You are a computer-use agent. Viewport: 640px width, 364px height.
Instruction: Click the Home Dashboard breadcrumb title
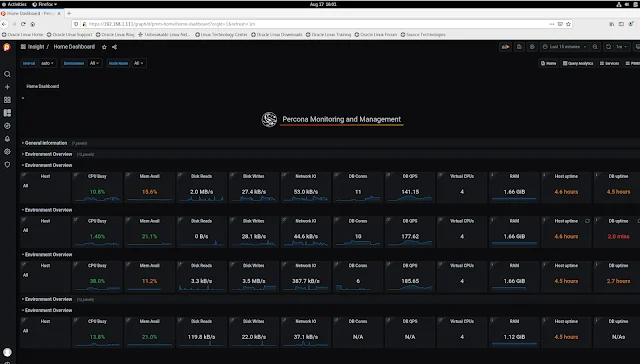point(74,47)
